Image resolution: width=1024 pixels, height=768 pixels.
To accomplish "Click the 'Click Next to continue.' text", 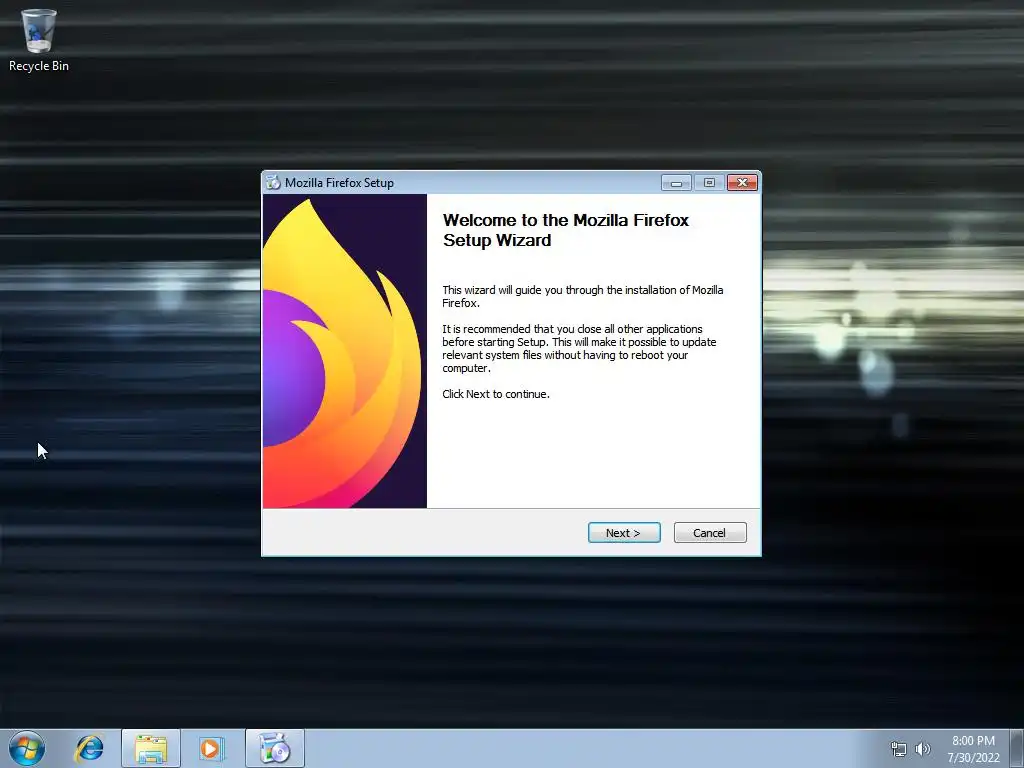I will click(x=496, y=394).
